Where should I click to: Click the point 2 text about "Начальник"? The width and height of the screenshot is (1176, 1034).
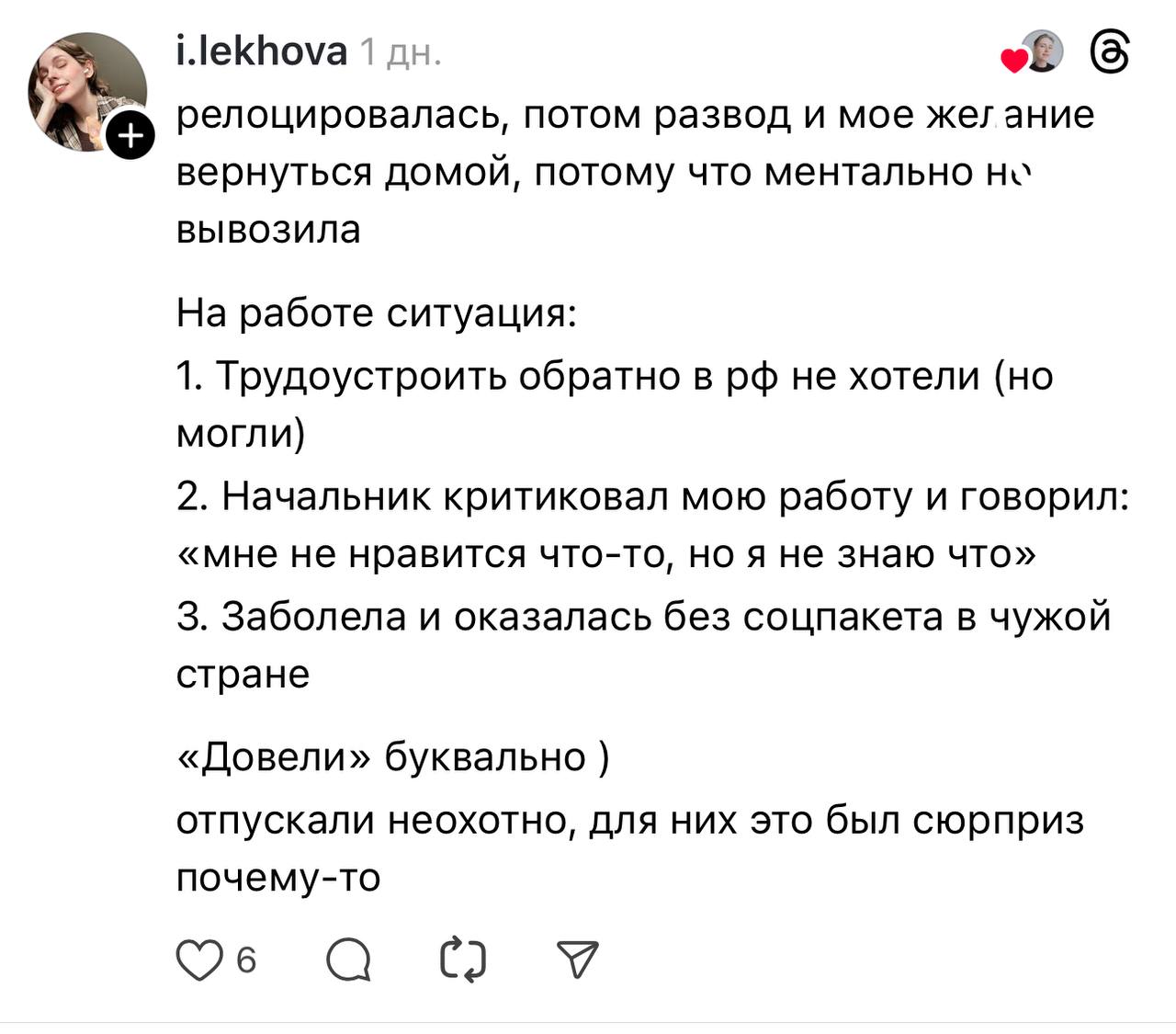(652, 497)
